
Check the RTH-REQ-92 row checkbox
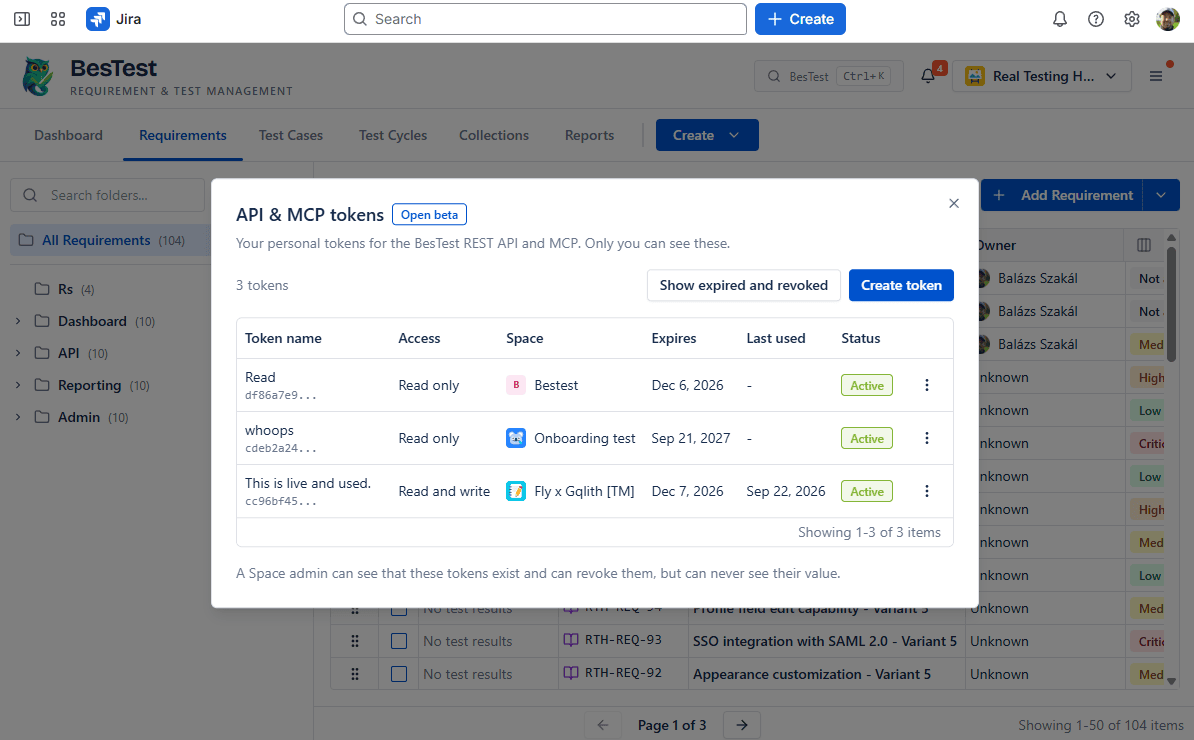(x=399, y=674)
